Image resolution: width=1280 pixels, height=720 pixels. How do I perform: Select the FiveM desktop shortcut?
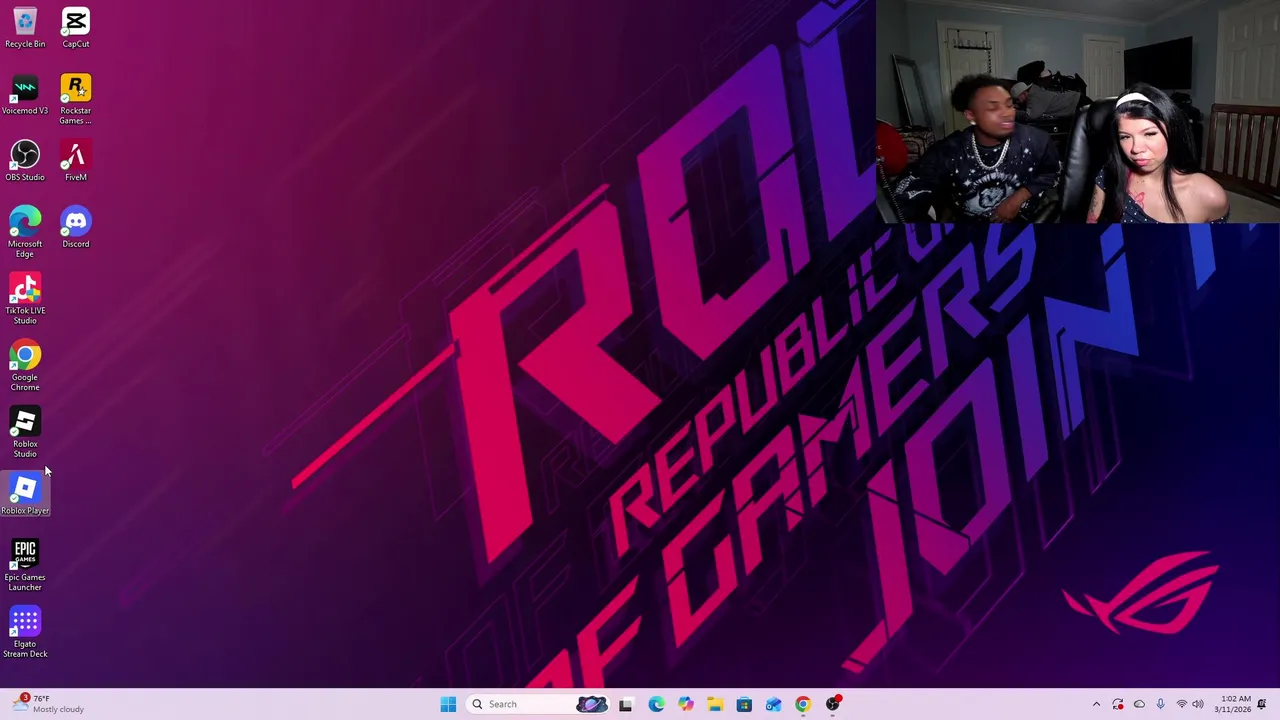[75, 161]
